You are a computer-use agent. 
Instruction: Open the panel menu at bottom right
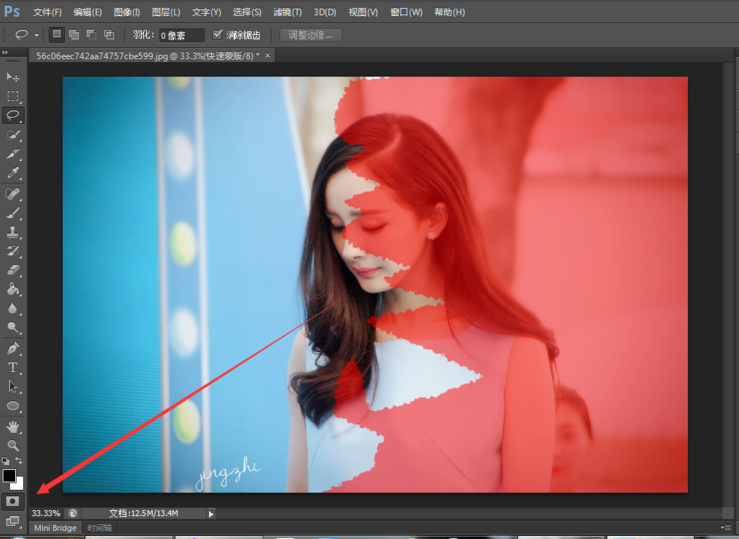click(x=726, y=527)
